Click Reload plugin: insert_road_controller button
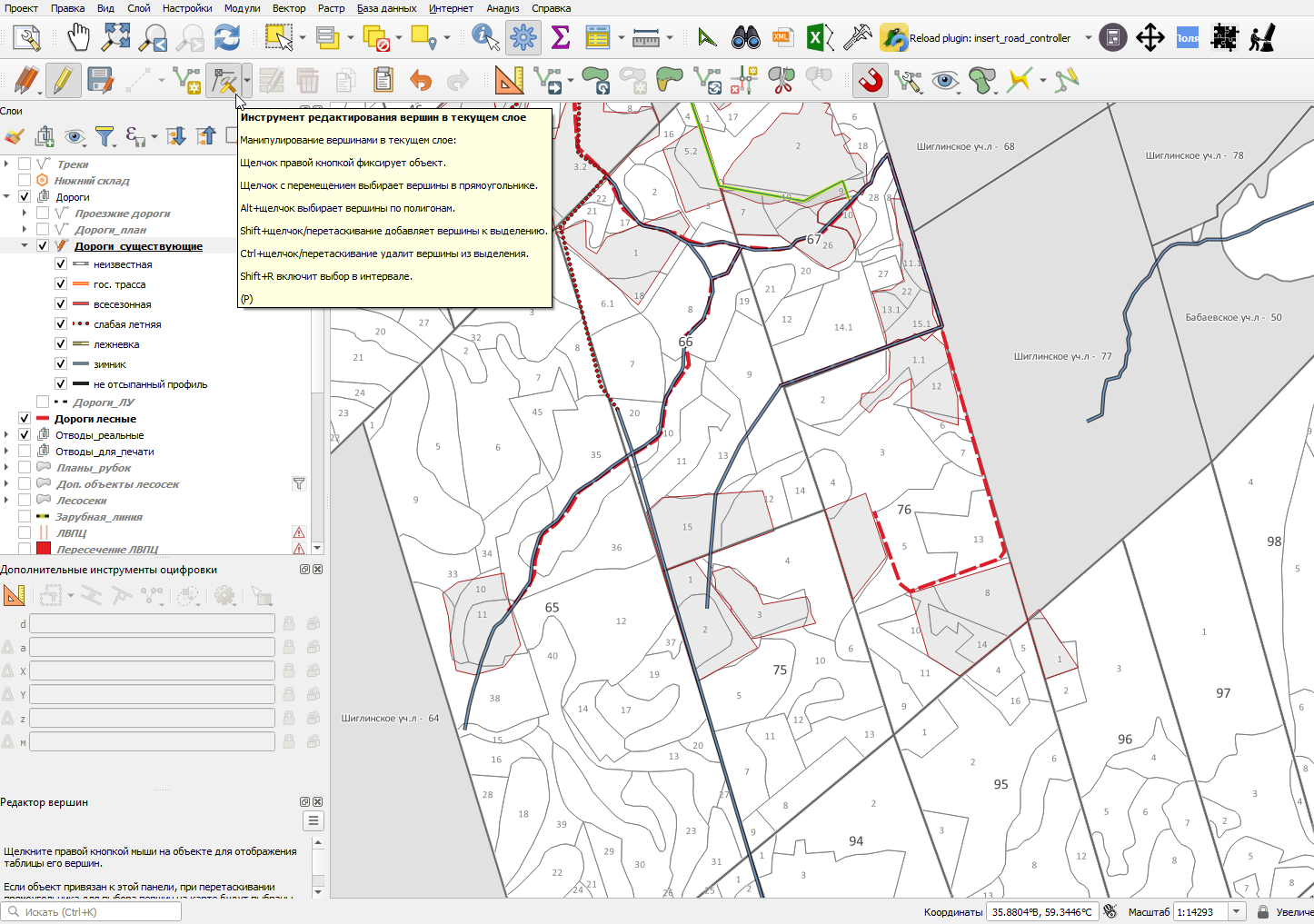The image size is (1314, 924). 977,38
